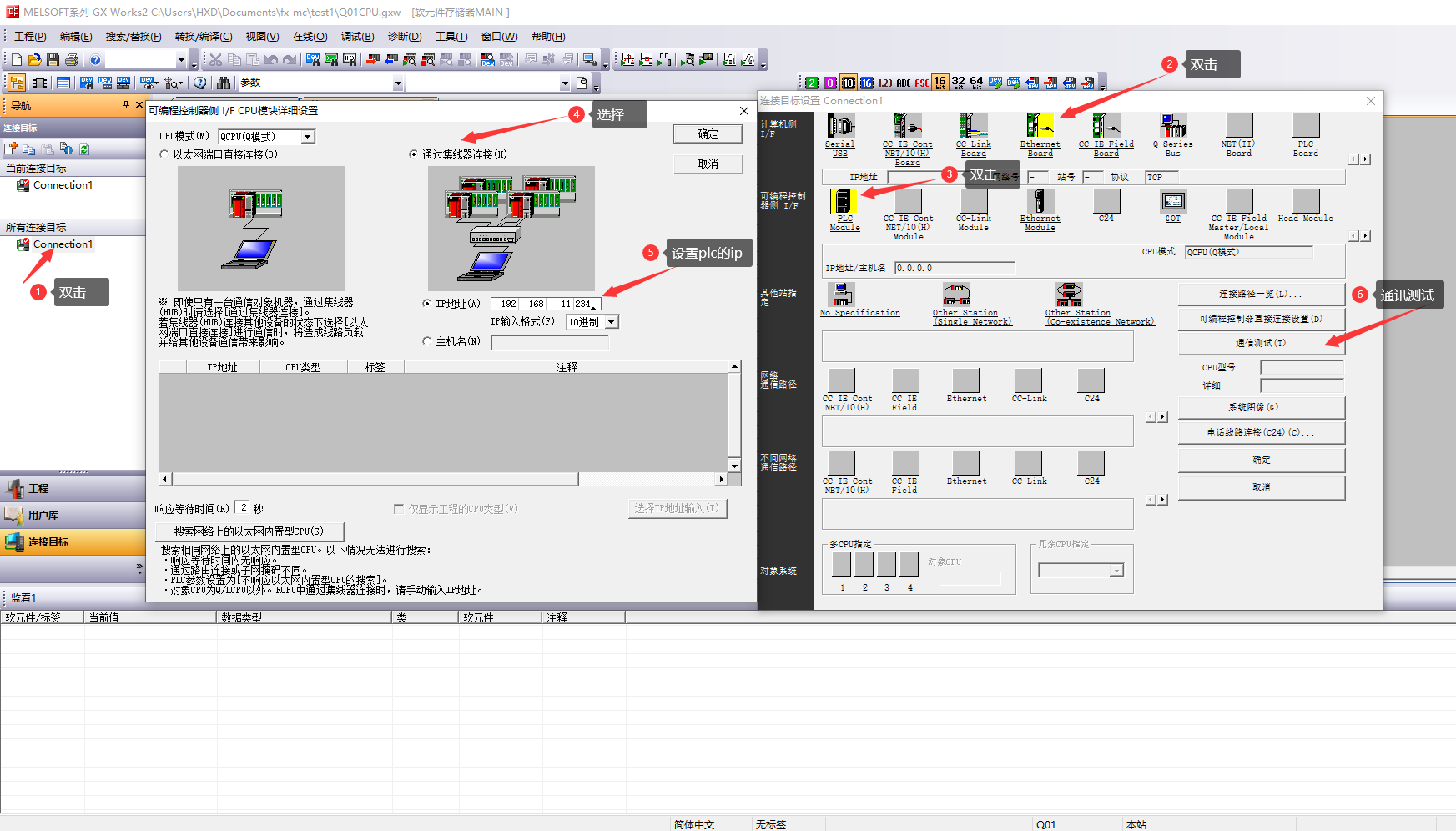This screenshot has height=831, width=1456.
Task: Open the 在线(O) menu
Action: coord(310,37)
